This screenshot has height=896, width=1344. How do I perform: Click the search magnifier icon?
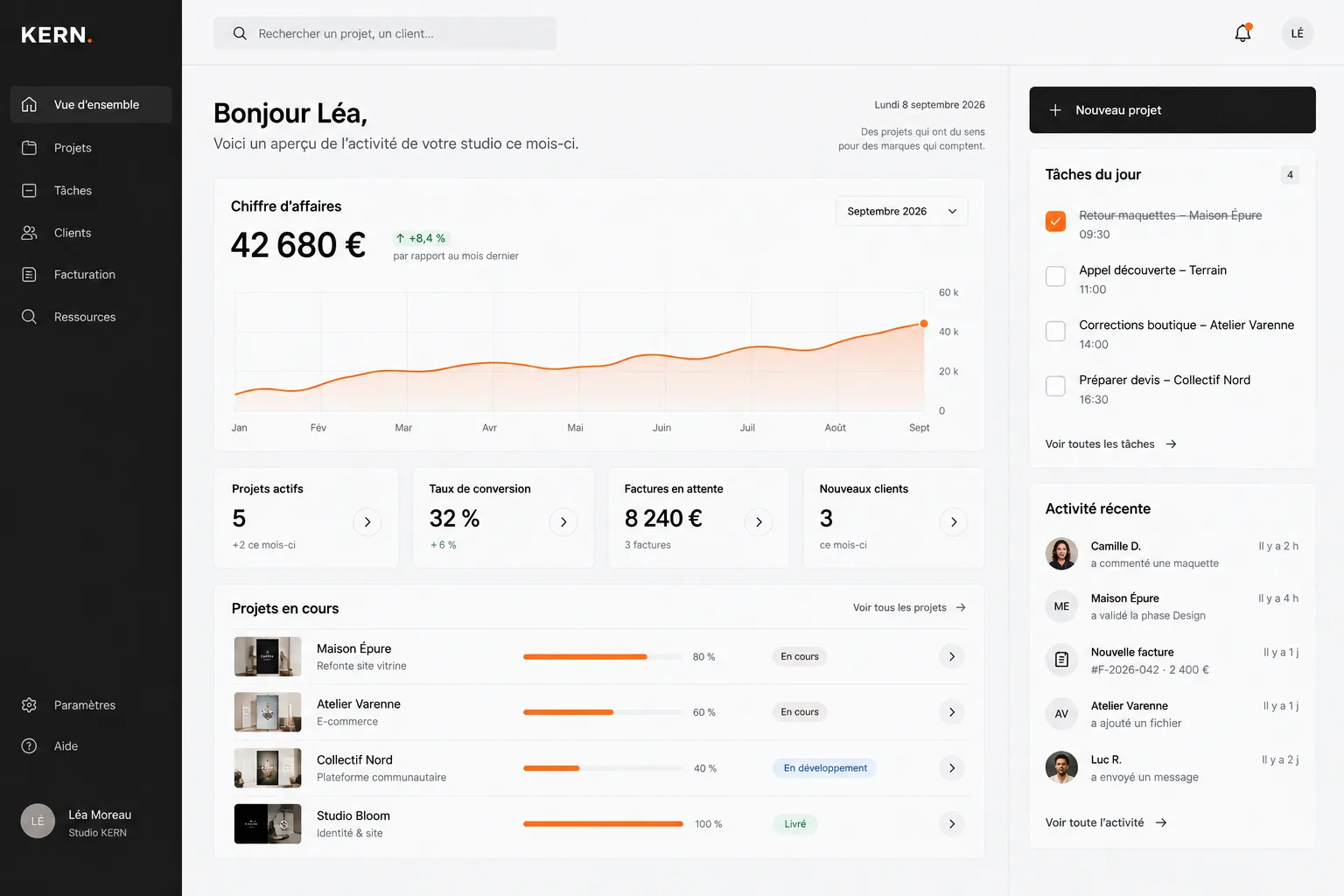coord(240,33)
